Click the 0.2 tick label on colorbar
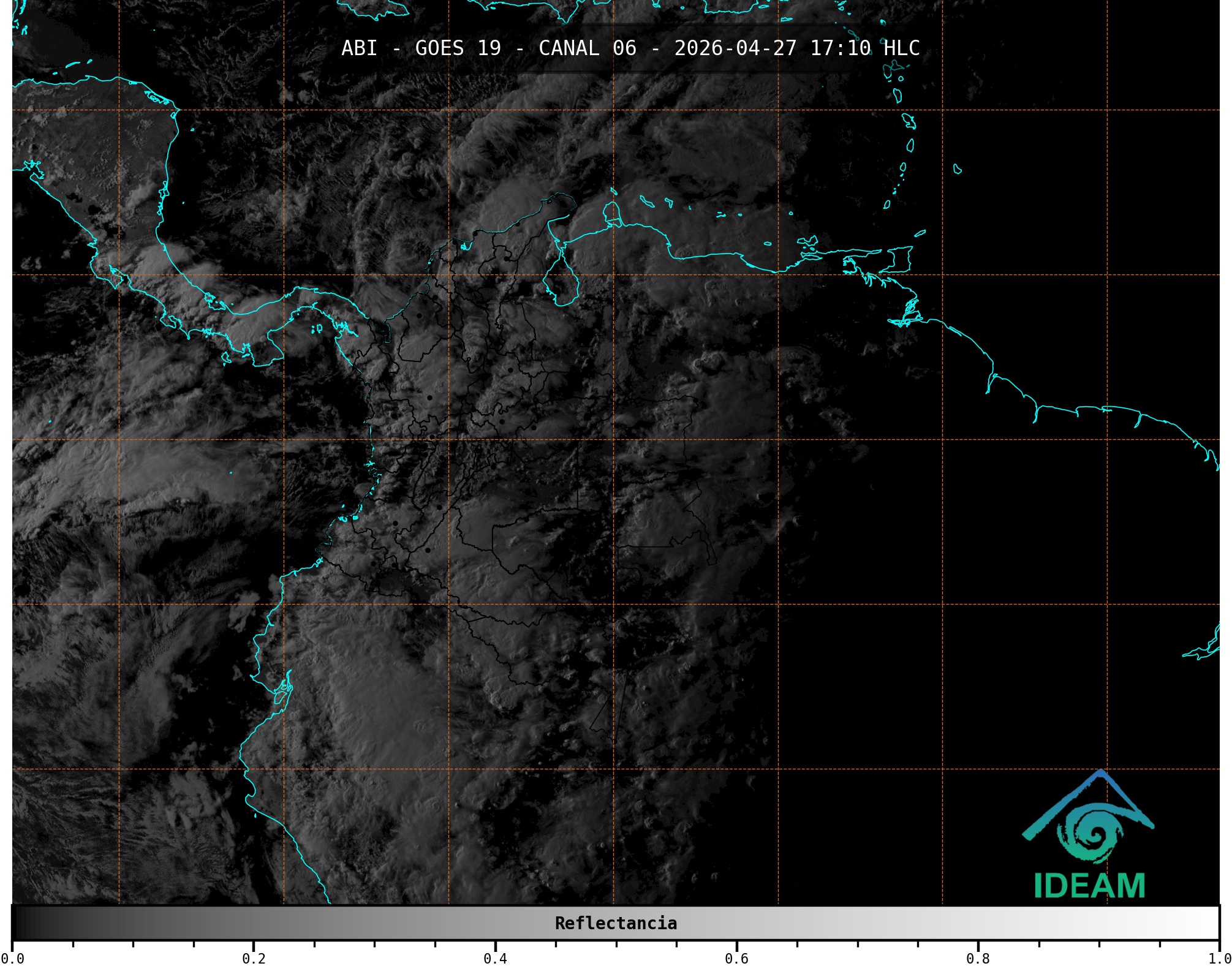Screen dimensions: 1232x966 coord(254,958)
